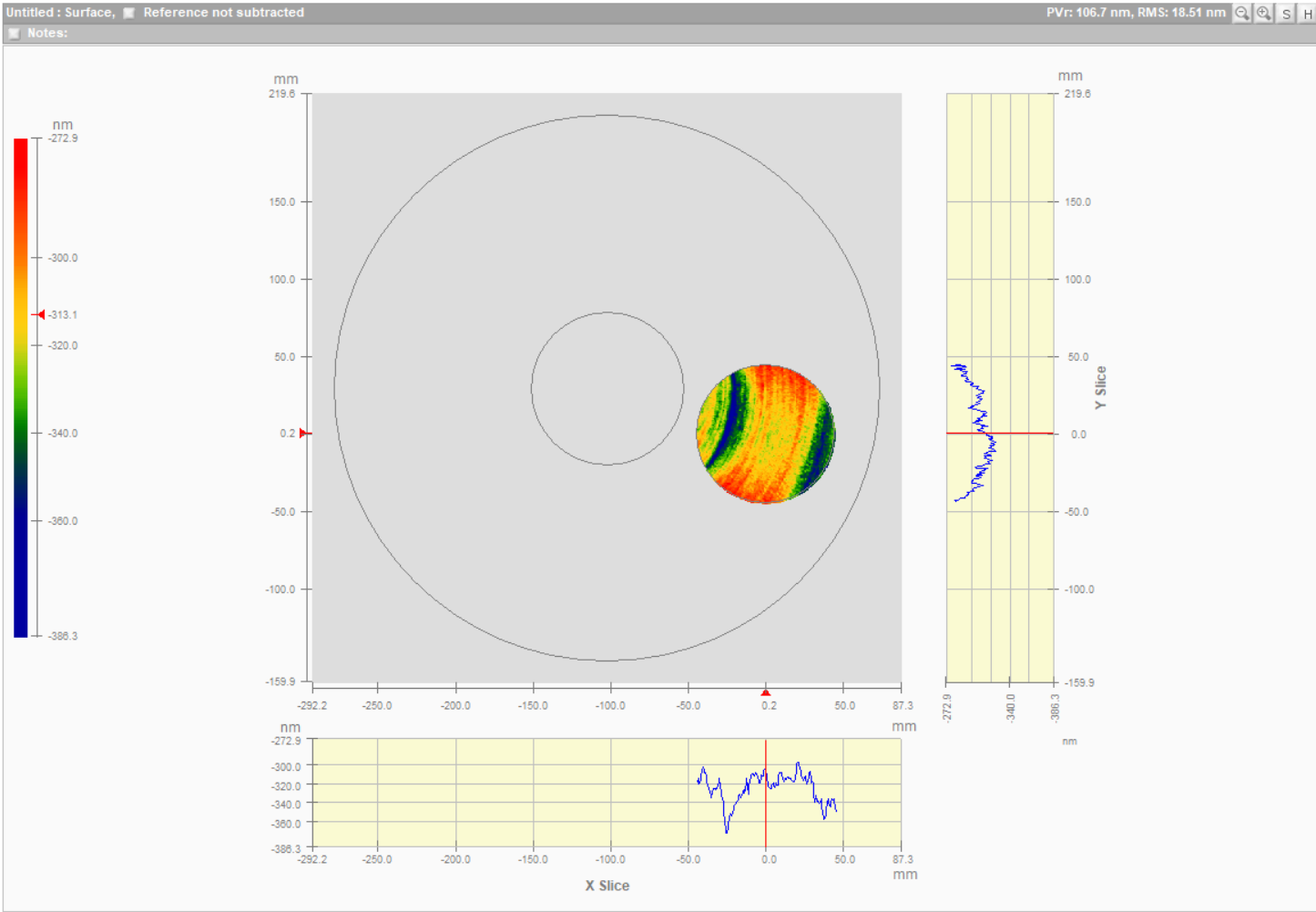Screen dimensions: 1316x912
Task: Click the red -313.1 marker on color scale
Action: (40, 314)
